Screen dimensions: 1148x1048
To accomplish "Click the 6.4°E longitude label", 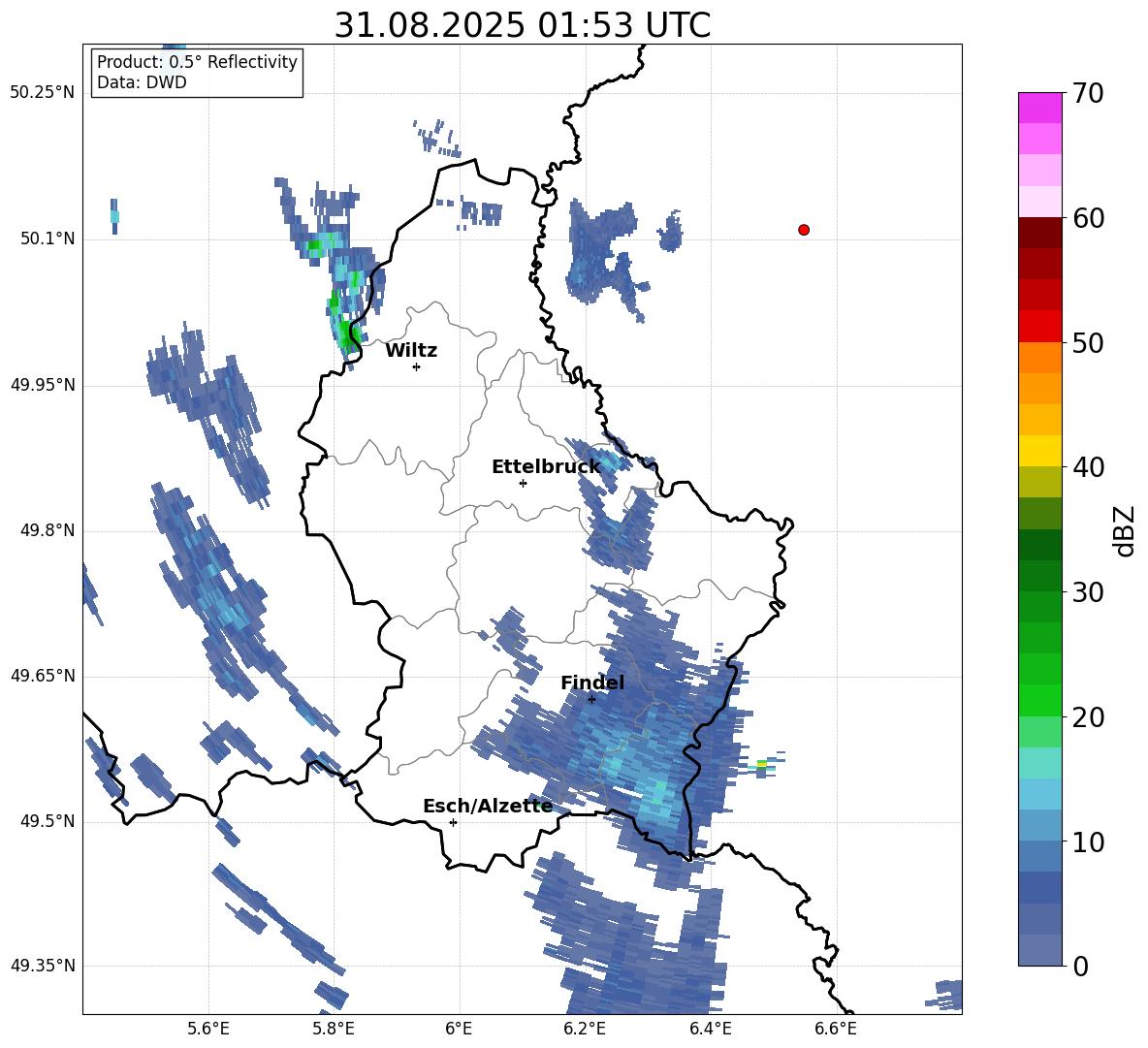I will point(710,1029).
